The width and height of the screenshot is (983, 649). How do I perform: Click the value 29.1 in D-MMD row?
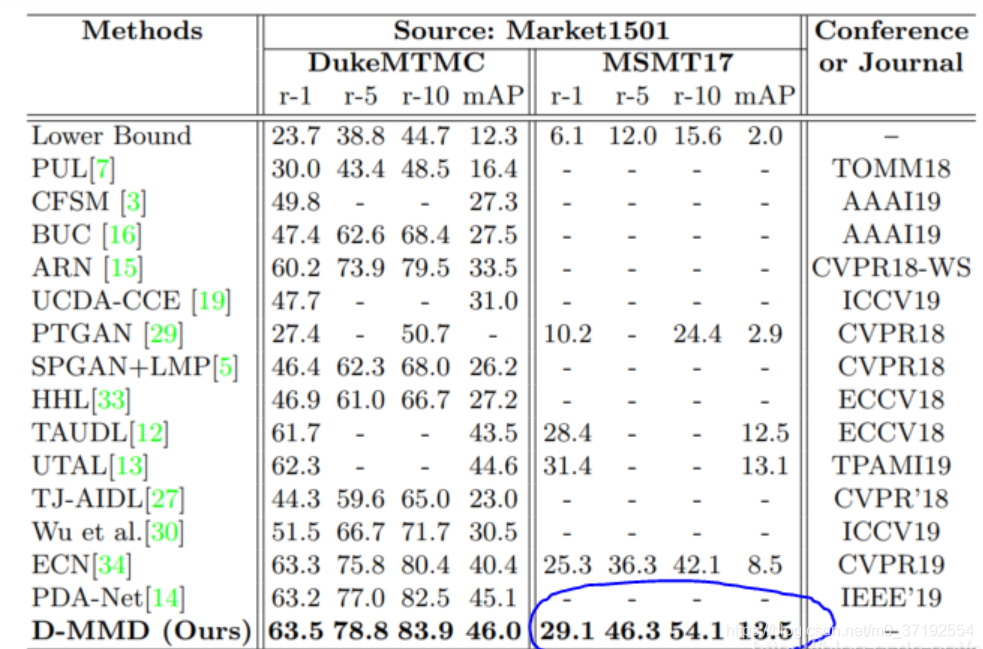pos(567,631)
